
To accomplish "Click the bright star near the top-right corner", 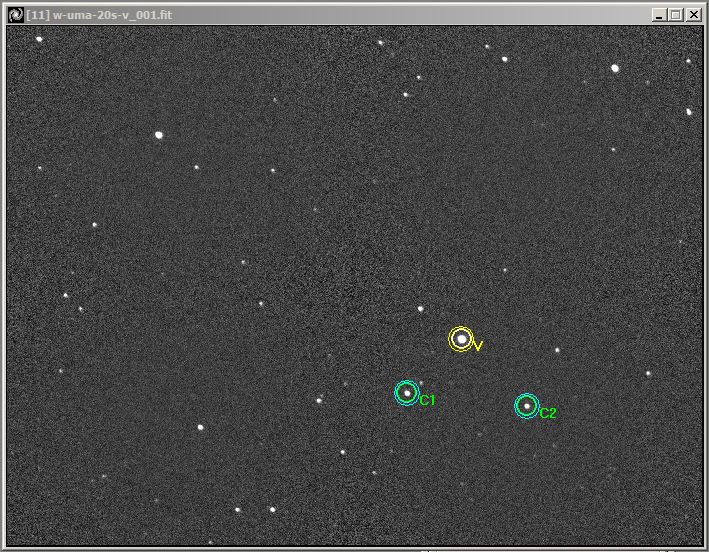I will click(615, 68).
